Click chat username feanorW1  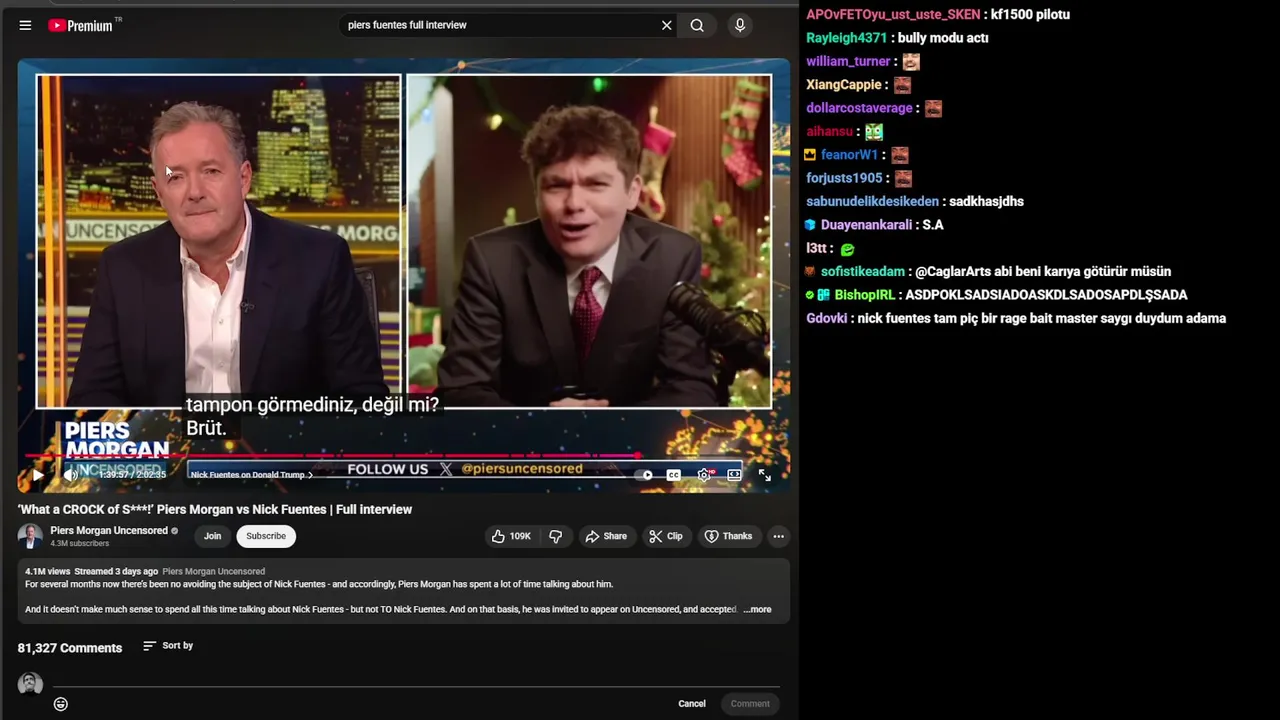tap(850, 155)
